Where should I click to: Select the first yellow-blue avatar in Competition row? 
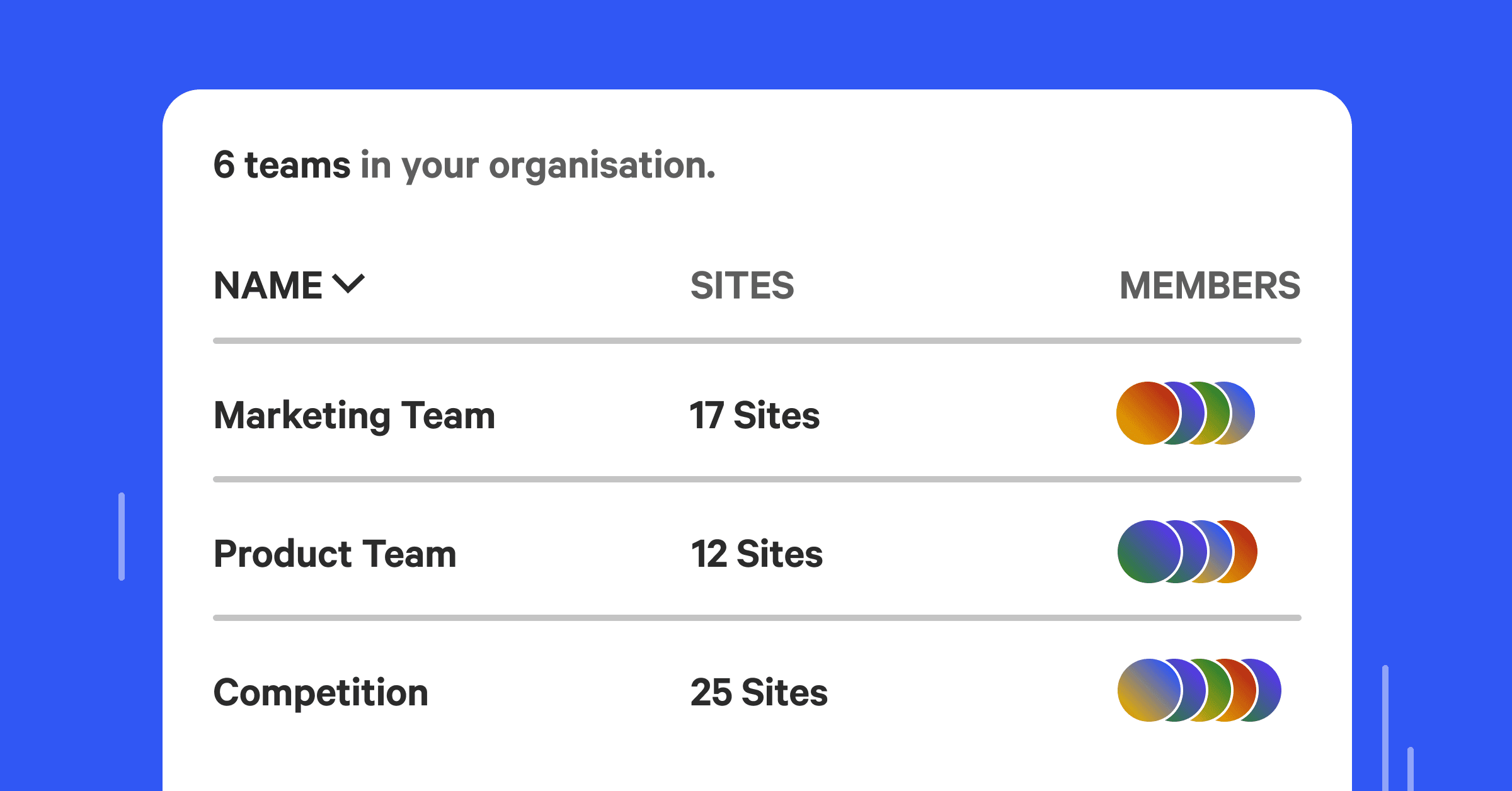1148,690
